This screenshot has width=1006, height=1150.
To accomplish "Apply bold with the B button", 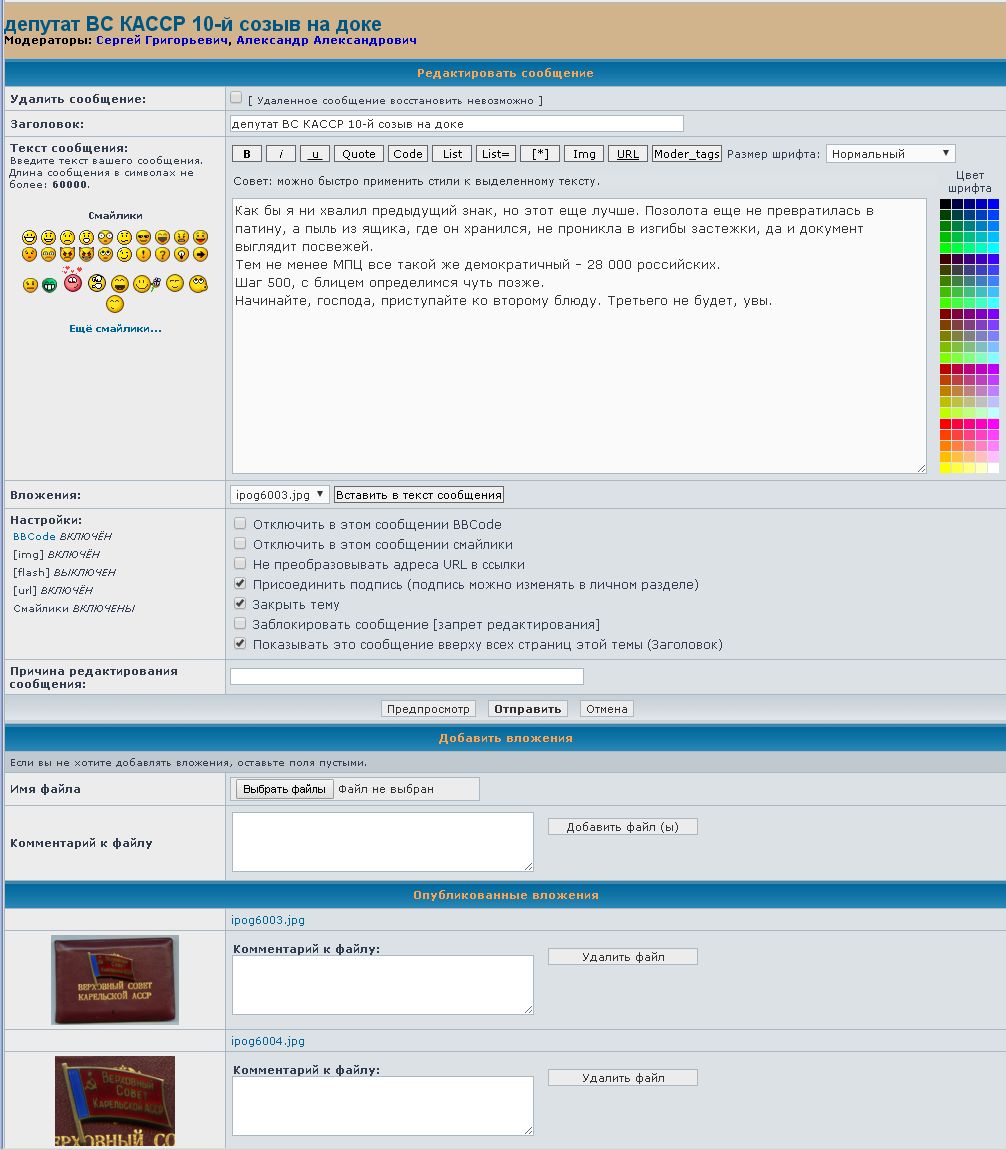I will point(247,154).
